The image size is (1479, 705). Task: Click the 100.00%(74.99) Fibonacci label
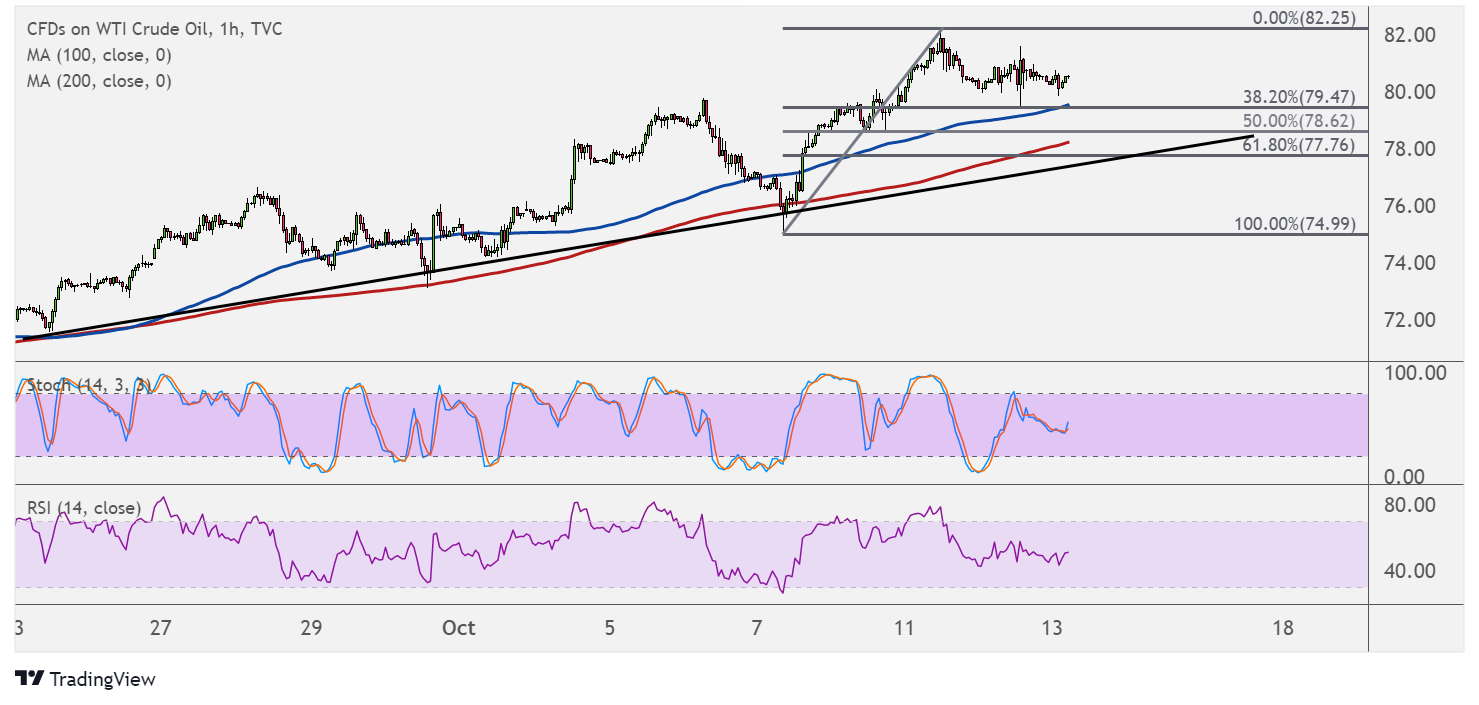coord(1295,224)
